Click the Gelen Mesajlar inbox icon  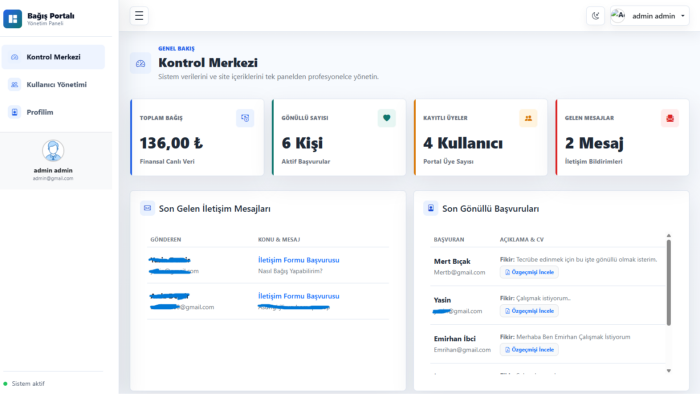(x=670, y=118)
